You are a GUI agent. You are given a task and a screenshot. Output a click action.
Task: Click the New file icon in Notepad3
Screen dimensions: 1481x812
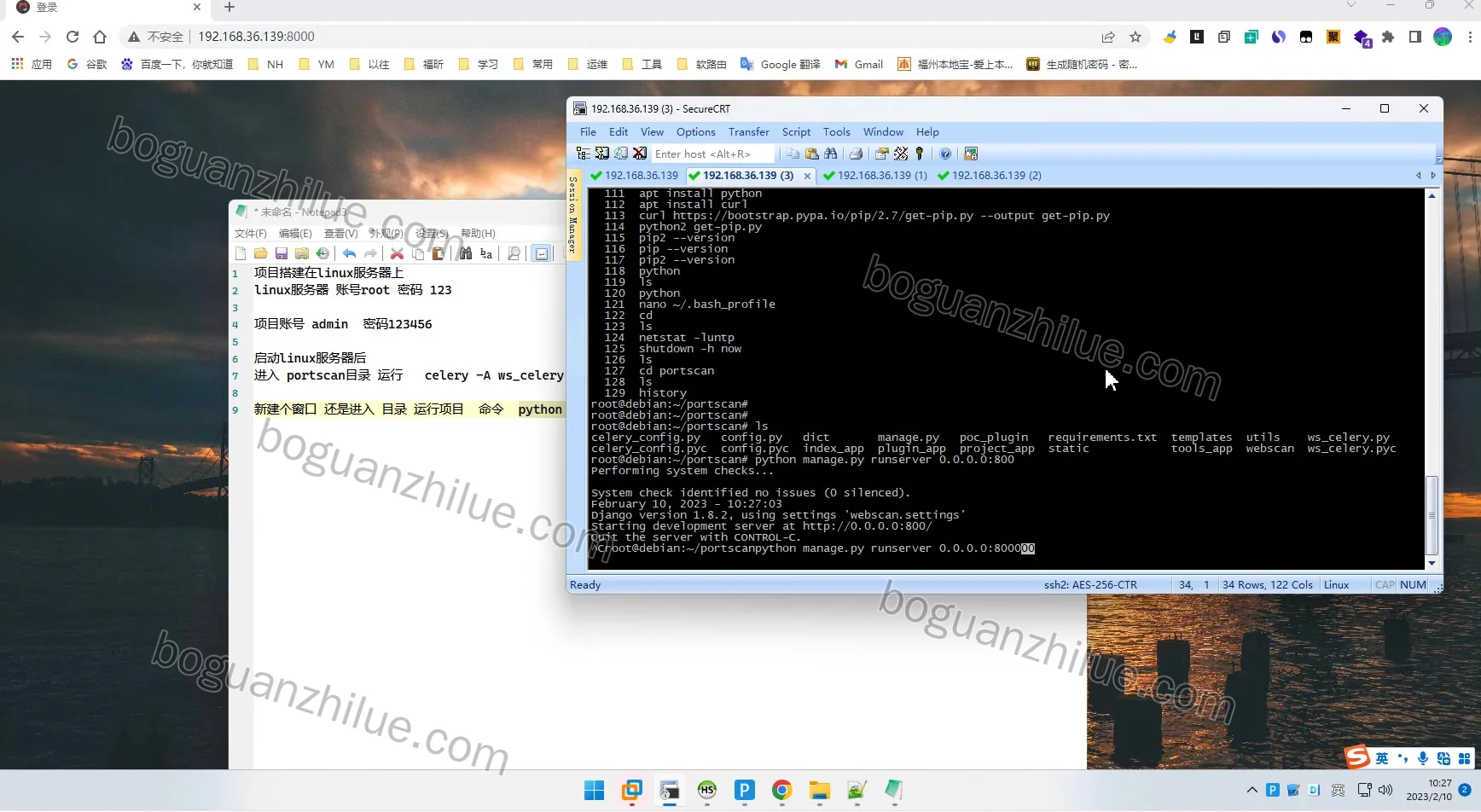pos(241,253)
